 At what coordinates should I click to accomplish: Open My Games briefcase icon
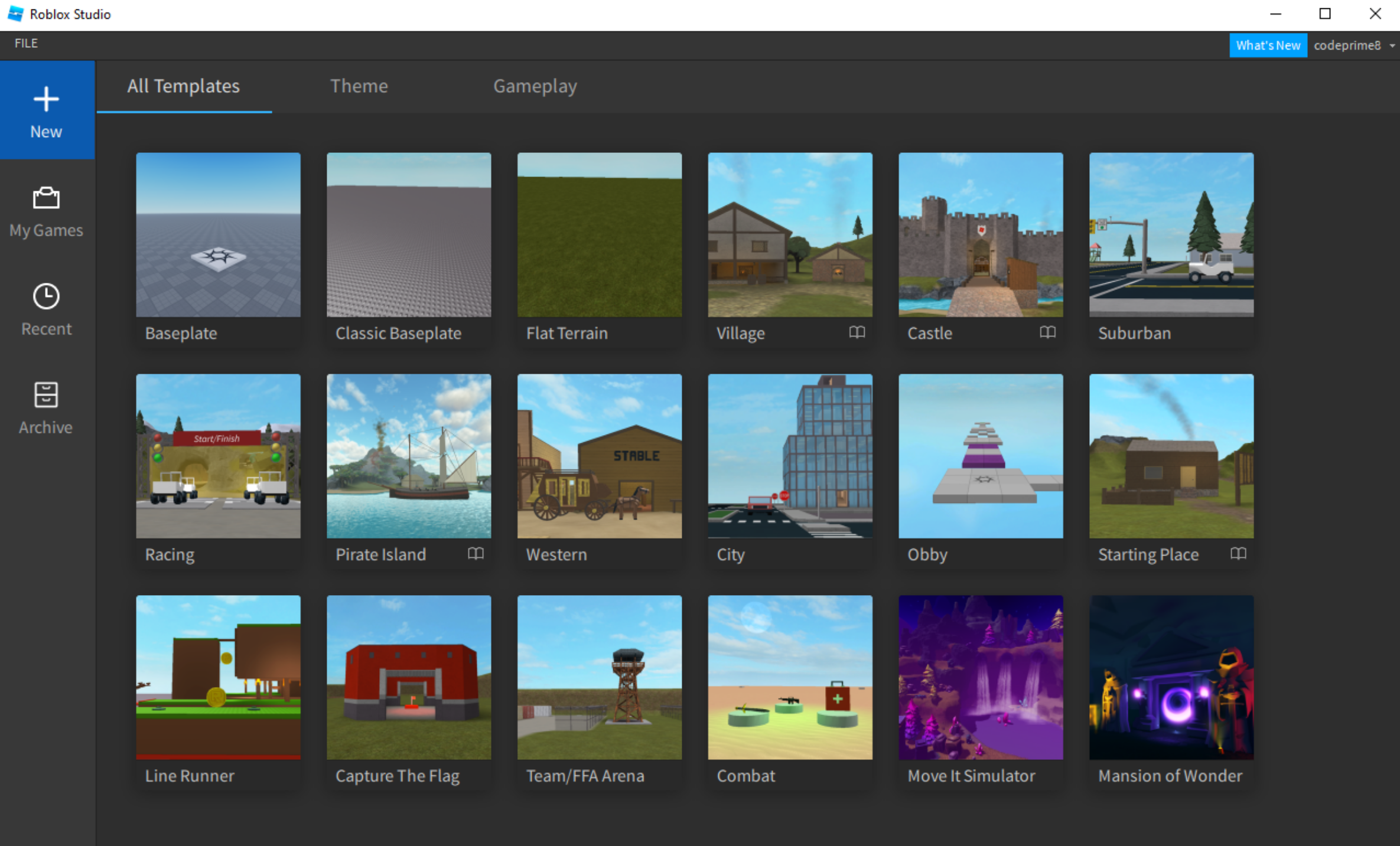pos(46,198)
